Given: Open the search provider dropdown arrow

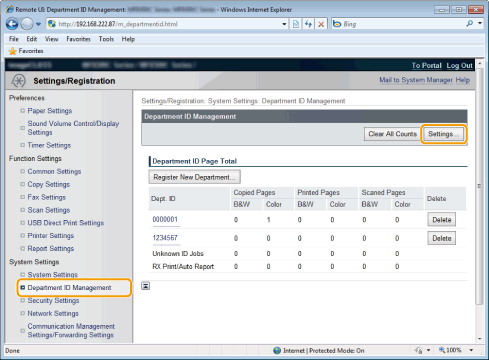Looking at the screenshot, I should (x=480, y=23).
